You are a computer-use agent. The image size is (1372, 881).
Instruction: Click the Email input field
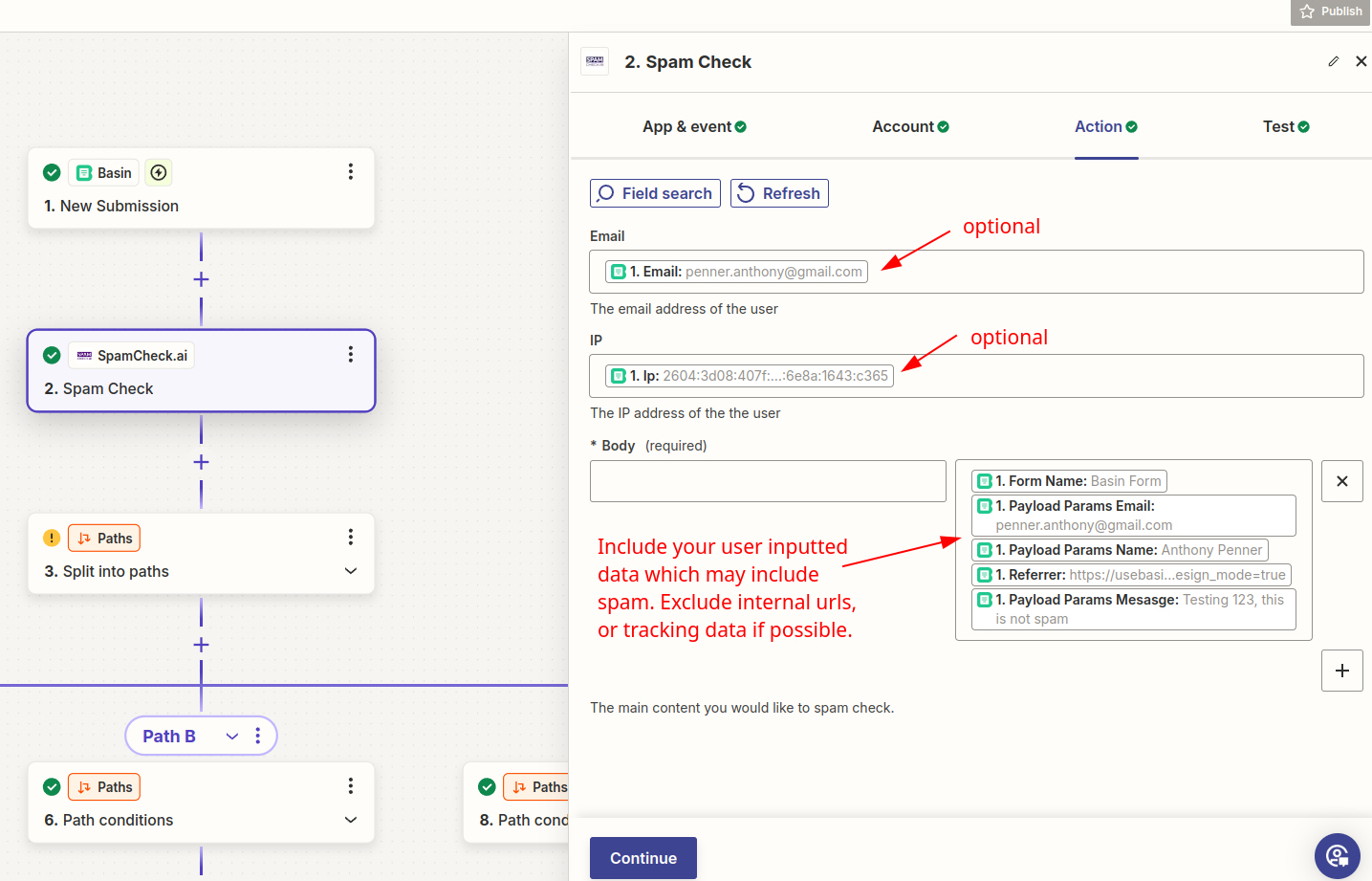[x=976, y=272]
